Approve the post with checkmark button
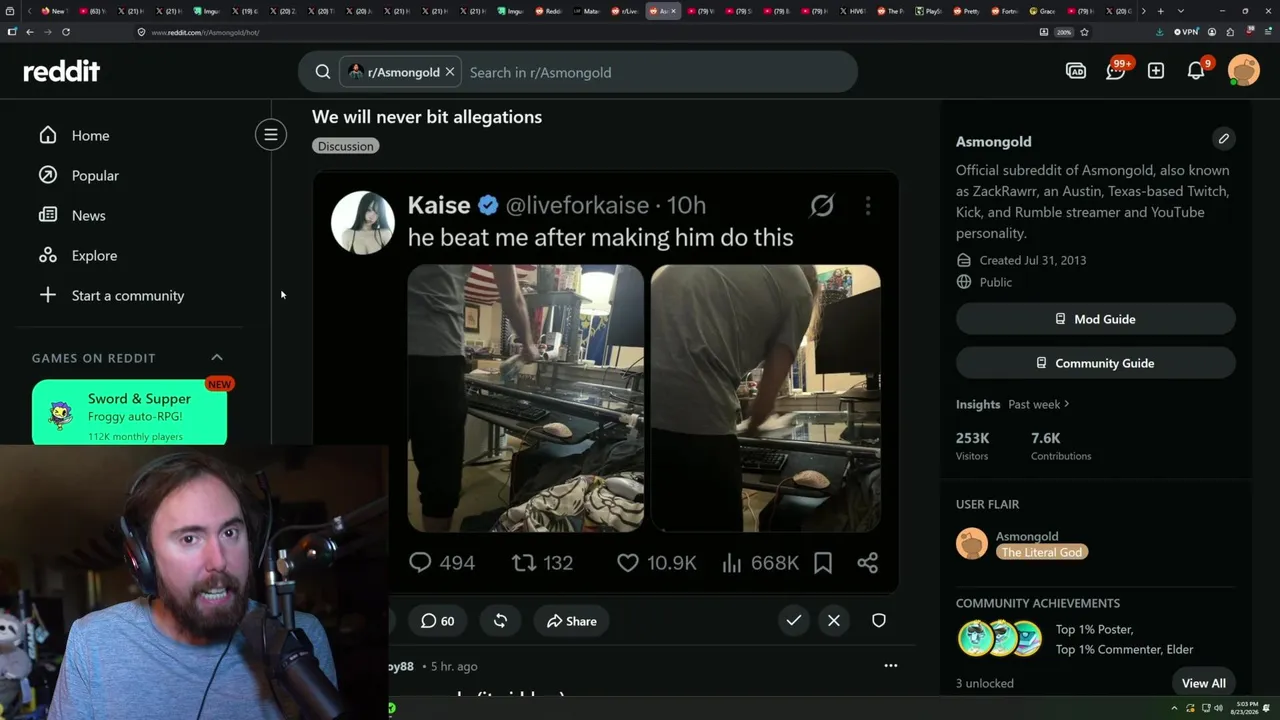 794,621
